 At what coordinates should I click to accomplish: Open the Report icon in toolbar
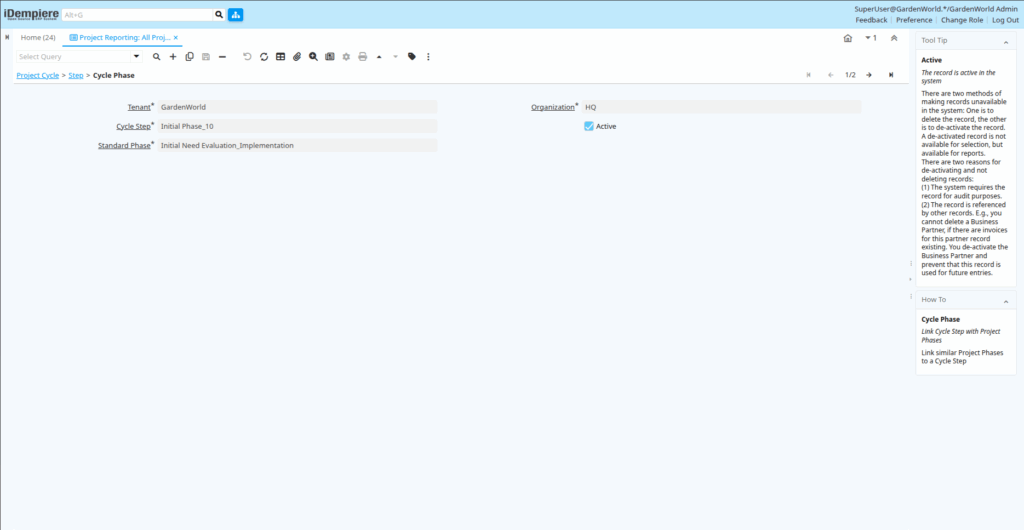pyautogui.click(x=330, y=57)
